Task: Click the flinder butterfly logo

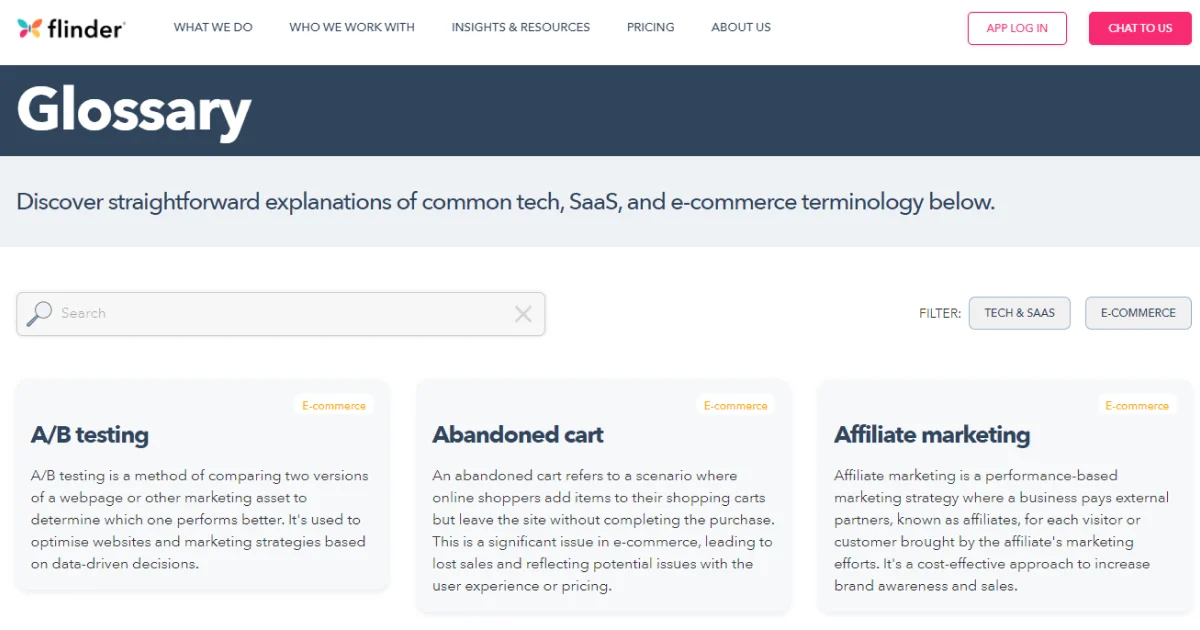Action: click(x=70, y=28)
